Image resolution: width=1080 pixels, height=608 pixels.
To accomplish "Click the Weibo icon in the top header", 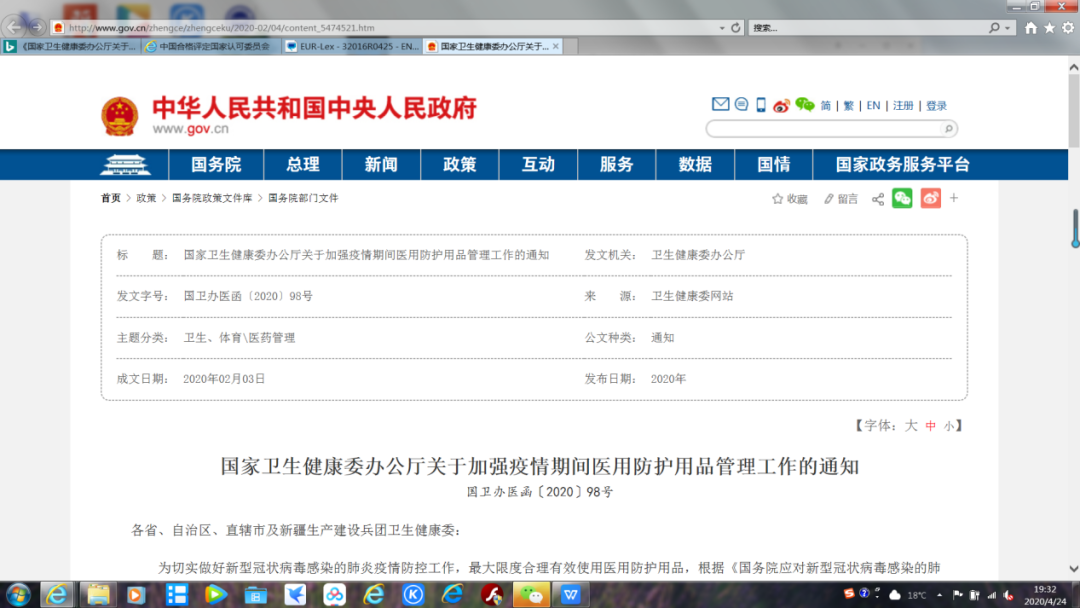I will (784, 104).
